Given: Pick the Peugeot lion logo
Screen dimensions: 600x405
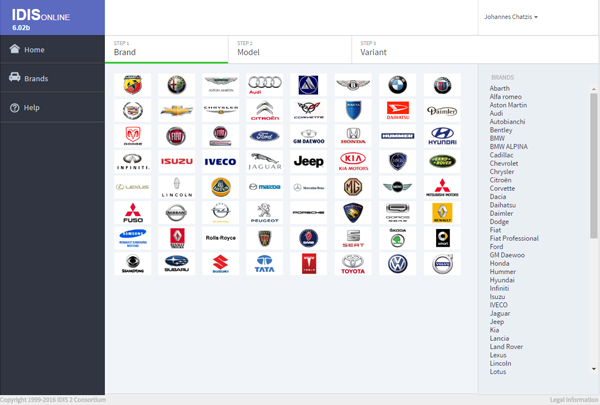Looking at the screenshot, I should 264,212.
